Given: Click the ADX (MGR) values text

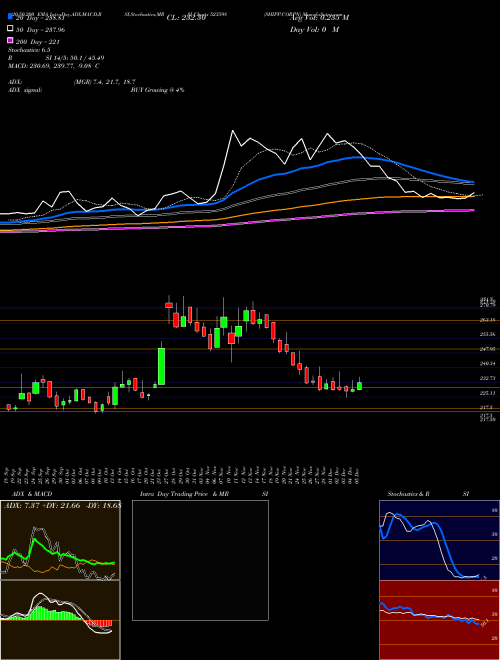Looking at the screenshot, I should 104,82.
